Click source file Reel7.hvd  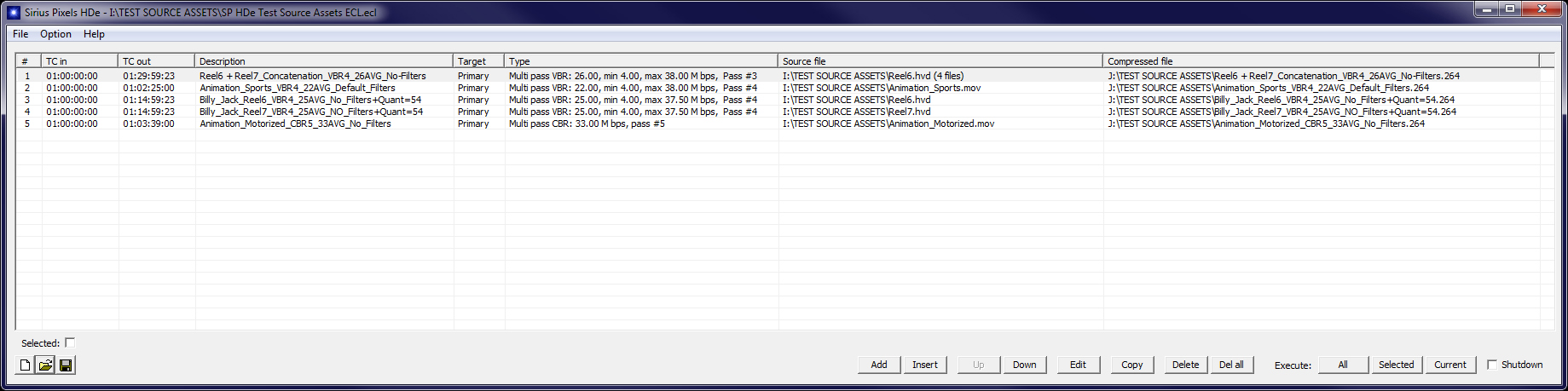pos(857,112)
